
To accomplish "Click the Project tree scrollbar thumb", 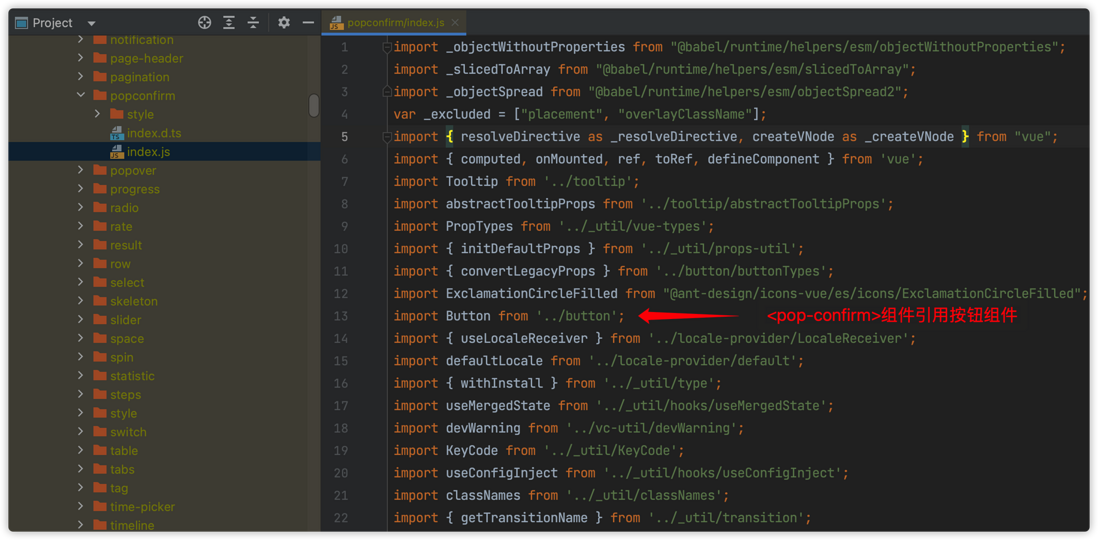I will 314,106.
